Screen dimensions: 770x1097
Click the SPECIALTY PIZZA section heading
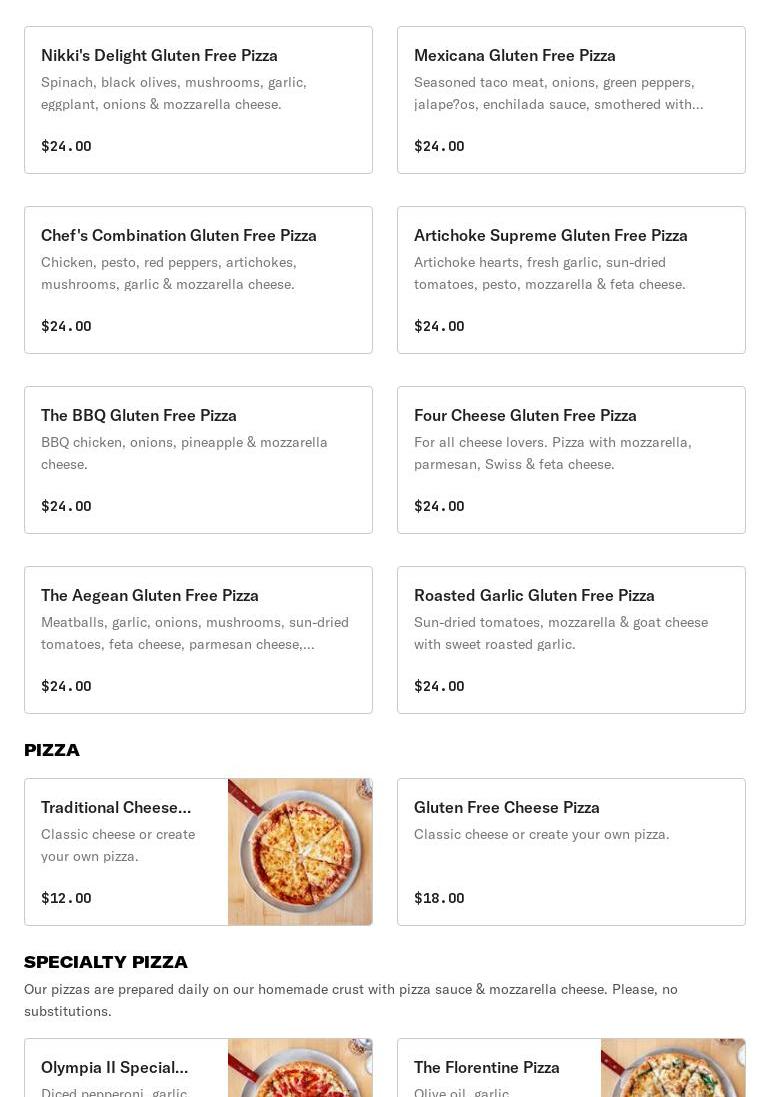click(106, 962)
